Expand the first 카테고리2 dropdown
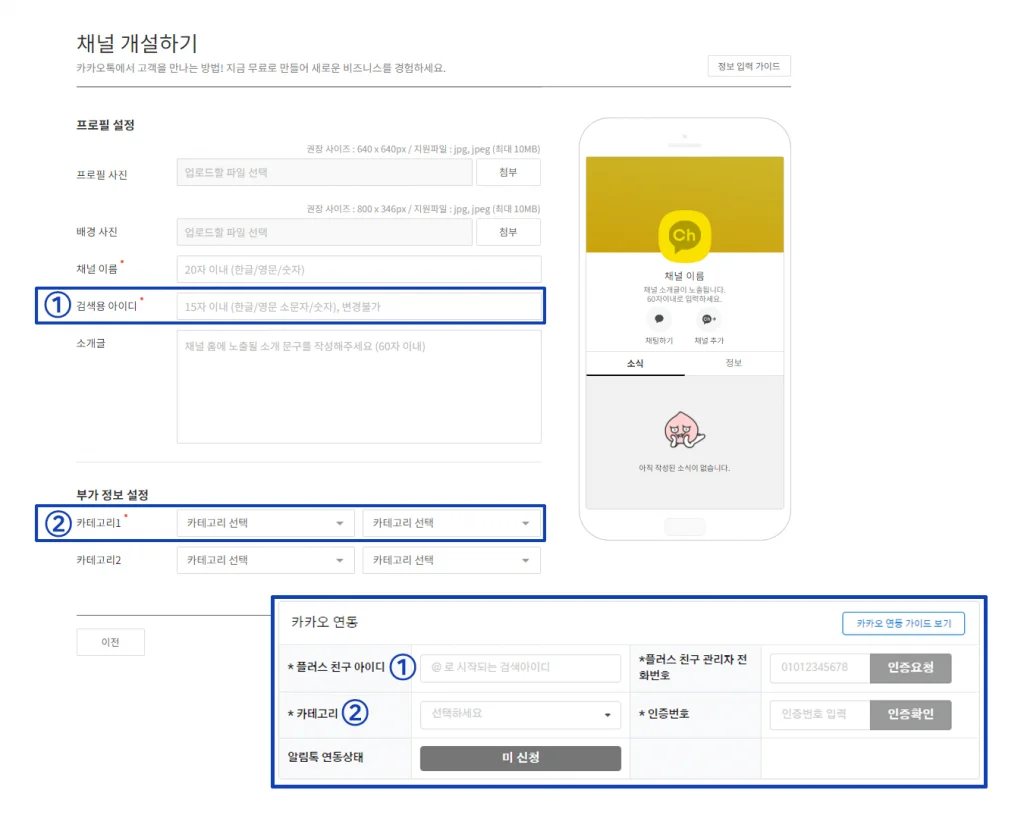The width and height of the screenshot is (1024, 834). coord(265,560)
